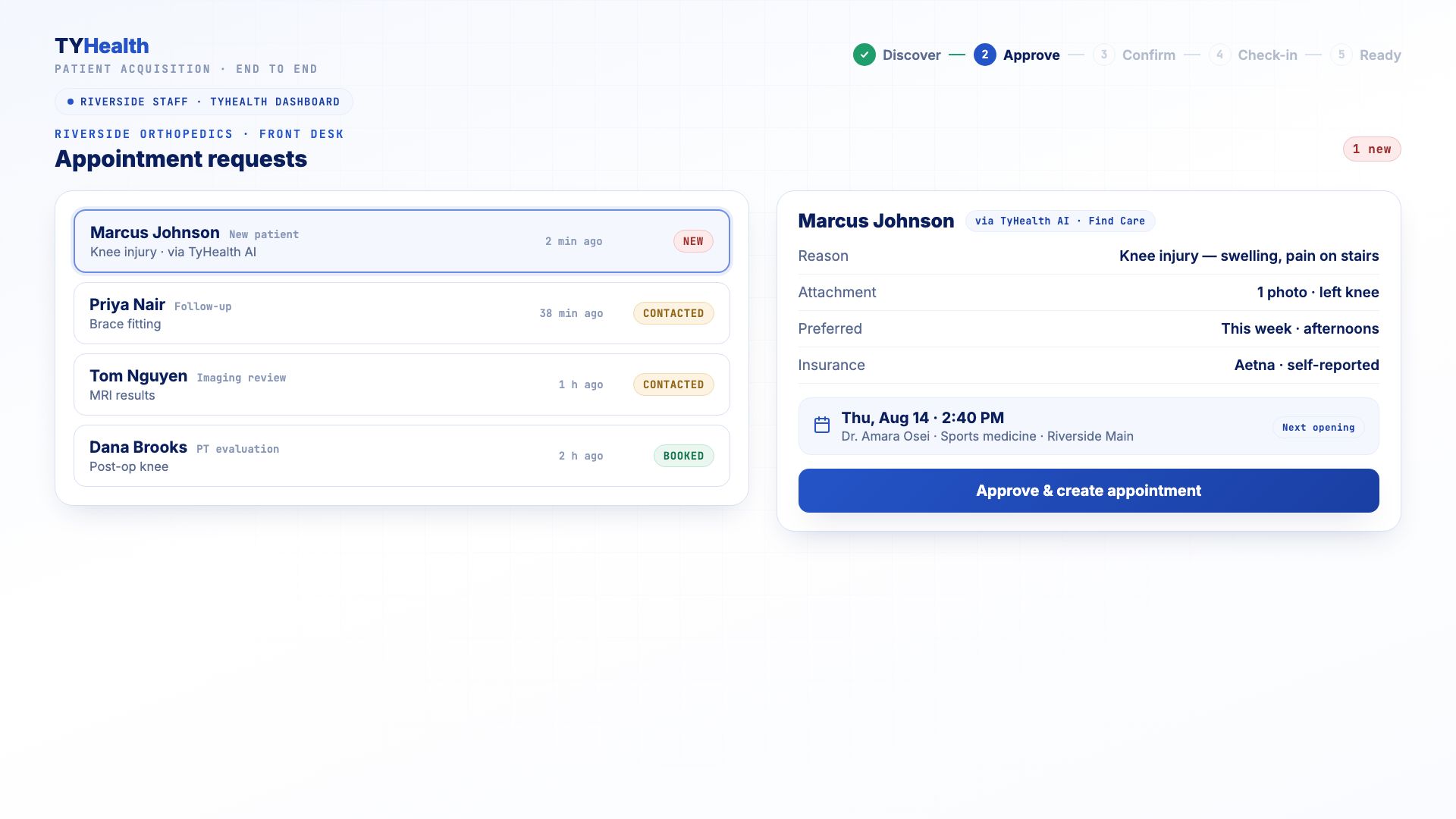Viewport: 1456px width, 819px height.
Task: Click the Ready step label
Action: (x=1380, y=55)
